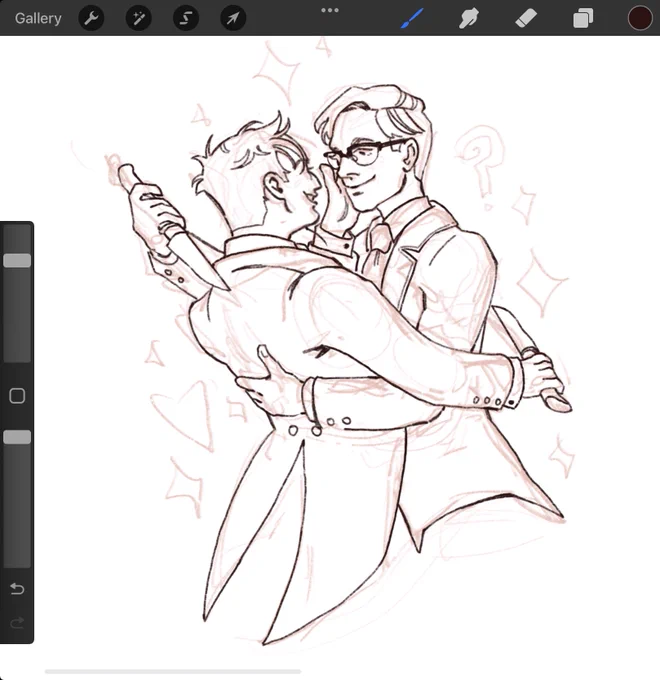Open the Layers panel

(583, 19)
